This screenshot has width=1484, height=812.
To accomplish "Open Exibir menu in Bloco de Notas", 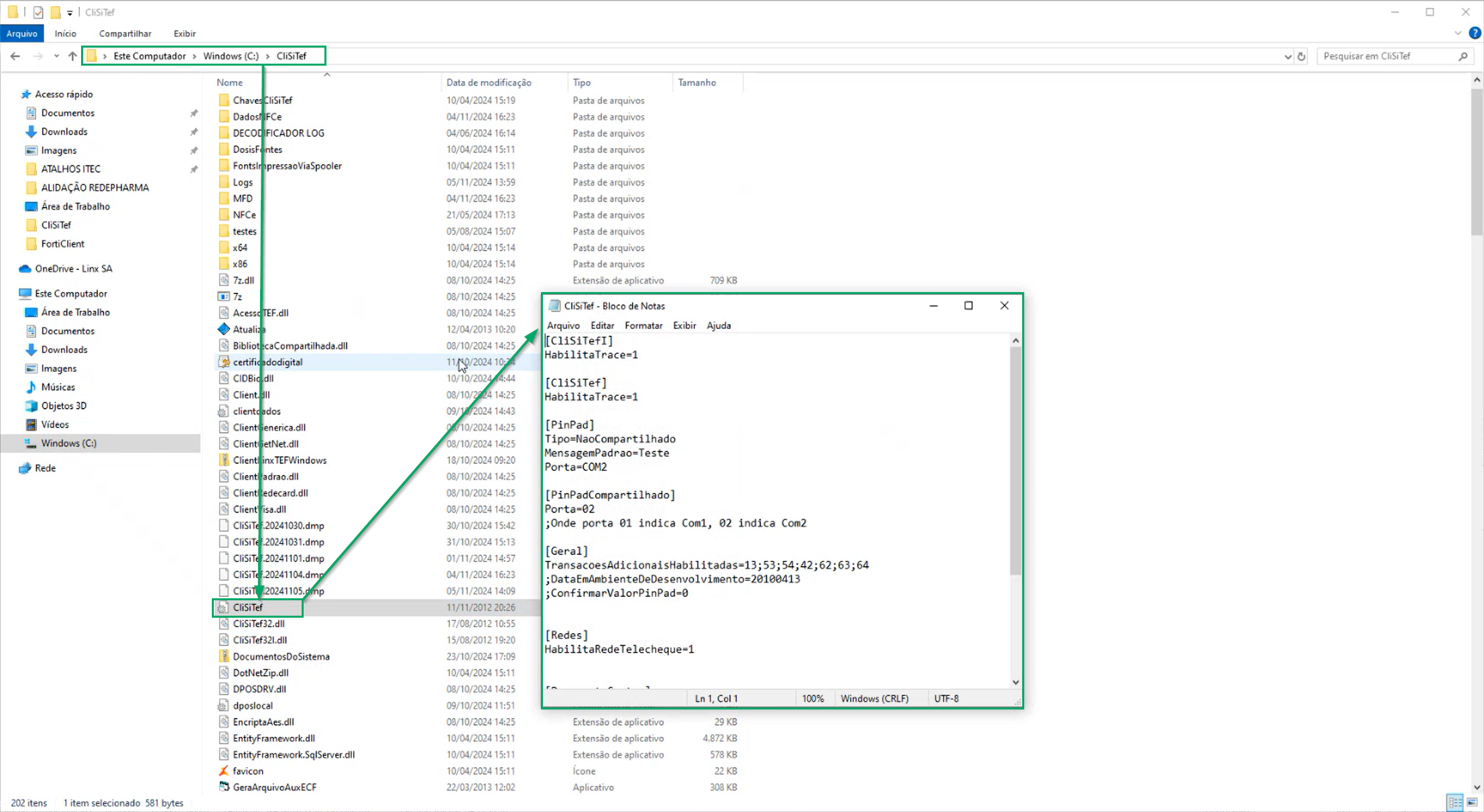I will coord(684,326).
